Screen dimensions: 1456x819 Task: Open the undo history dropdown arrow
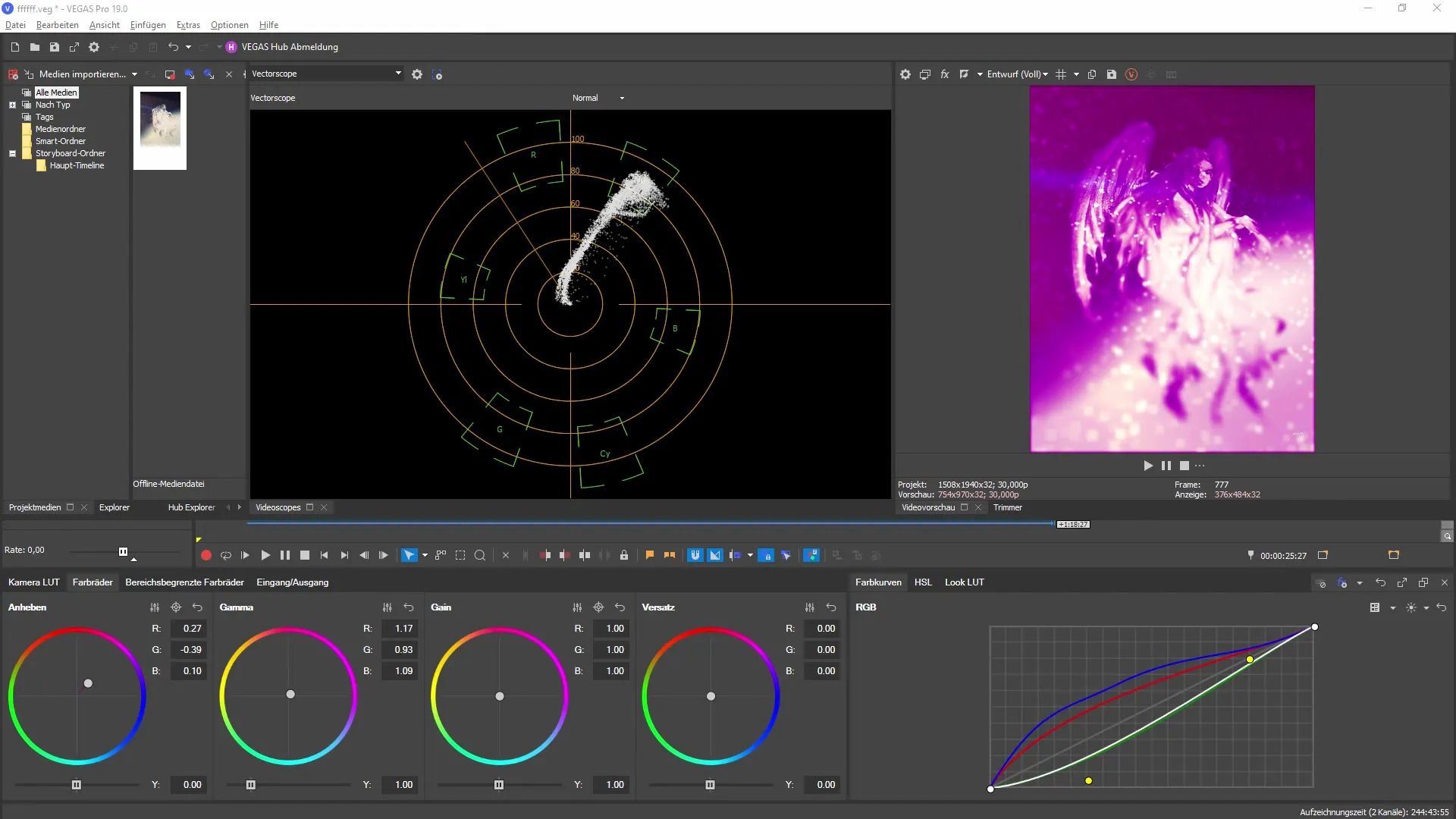(x=188, y=47)
